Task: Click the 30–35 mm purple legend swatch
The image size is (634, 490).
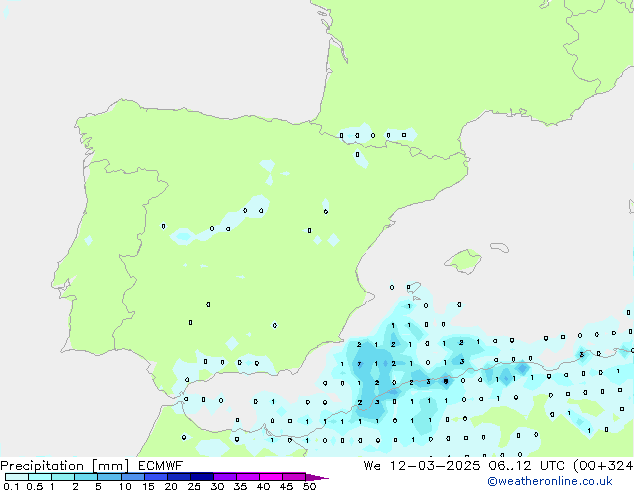Action: click(x=225, y=477)
